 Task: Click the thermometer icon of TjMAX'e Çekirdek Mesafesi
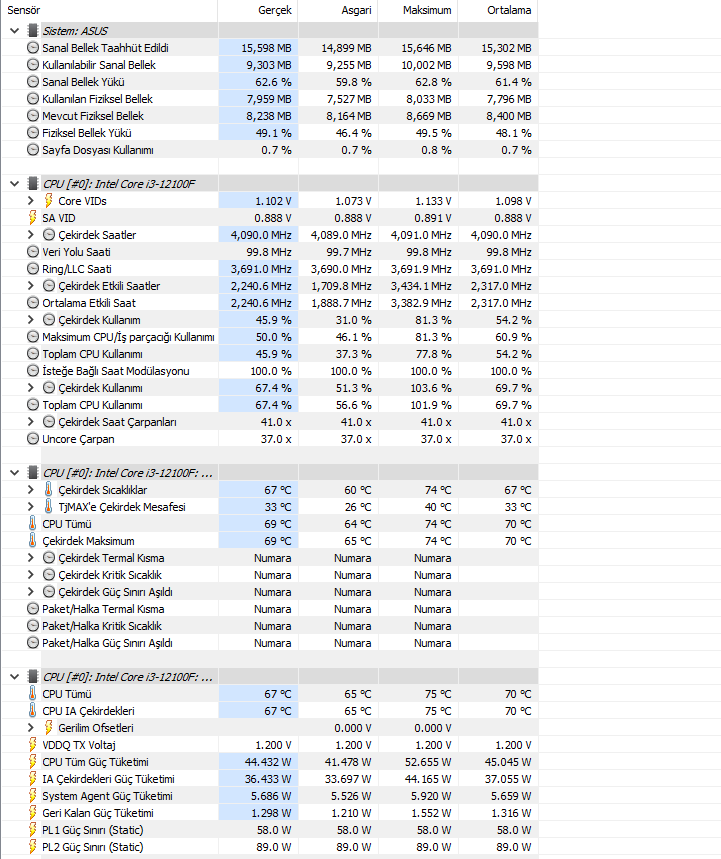(48, 506)
